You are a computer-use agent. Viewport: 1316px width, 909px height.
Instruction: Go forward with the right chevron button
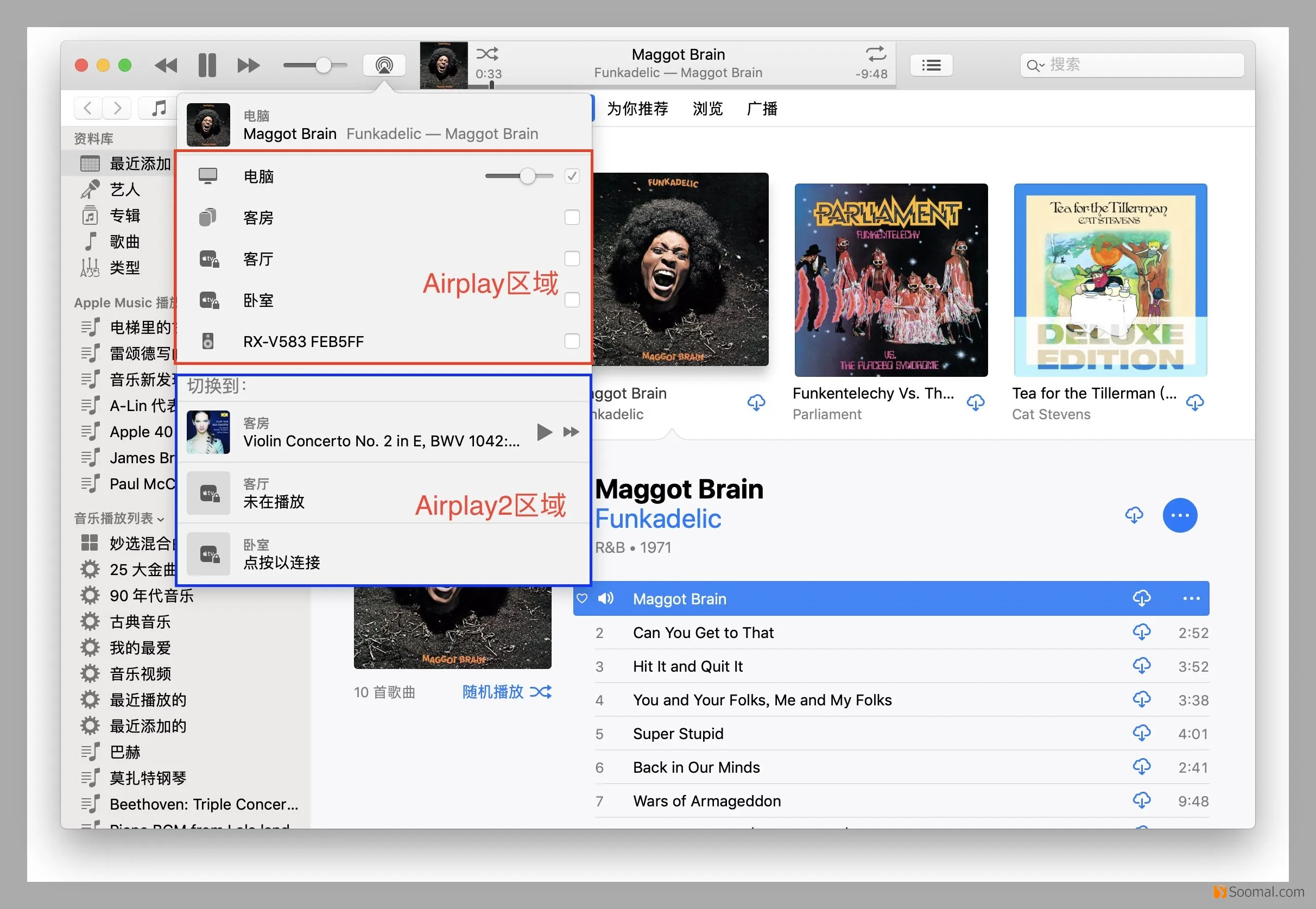click(117, 108)
